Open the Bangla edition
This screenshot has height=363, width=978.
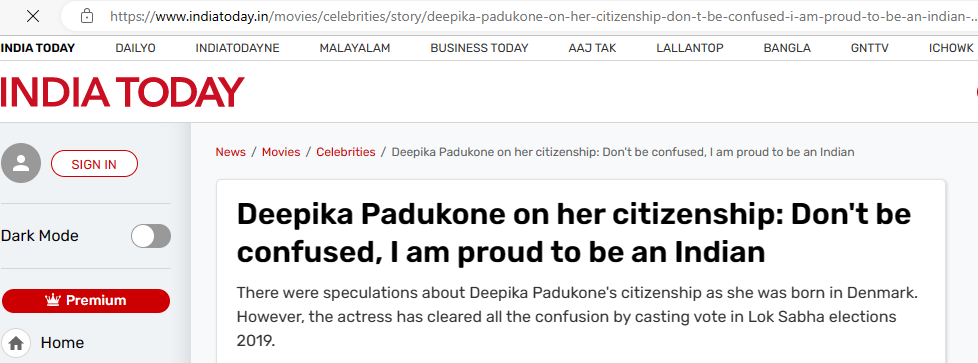coord(787,48)
